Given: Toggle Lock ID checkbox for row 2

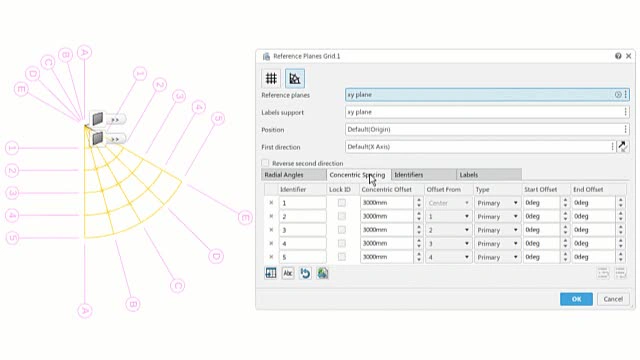Looking at the screenshot, I should [x=342, y=216].
